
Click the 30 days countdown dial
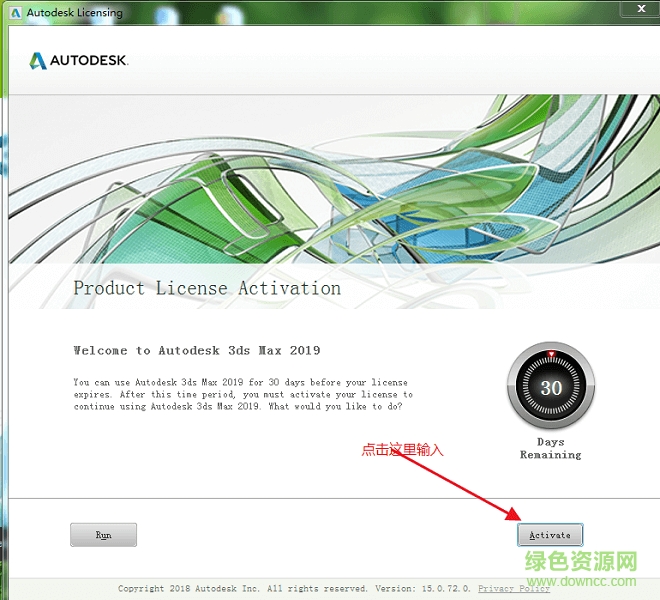[x=551, y=386]
